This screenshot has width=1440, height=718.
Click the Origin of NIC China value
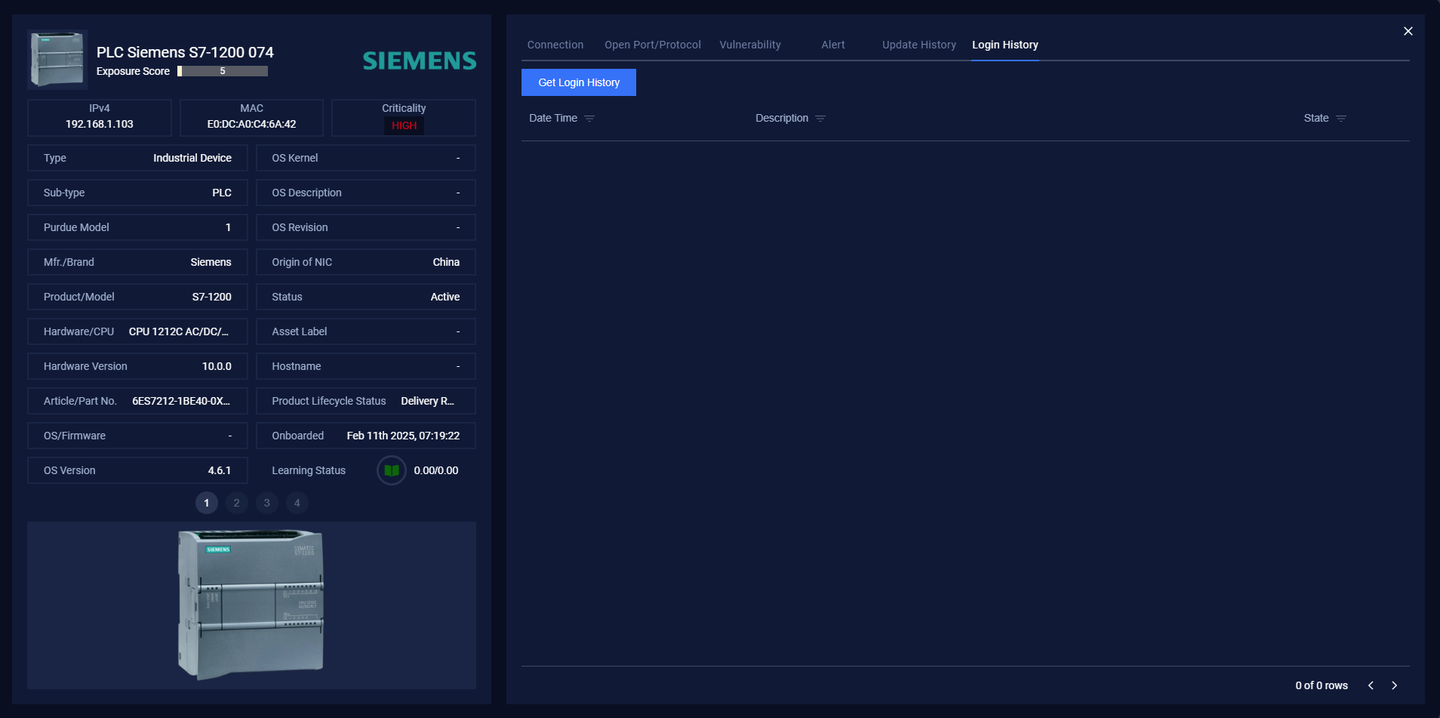446,262
